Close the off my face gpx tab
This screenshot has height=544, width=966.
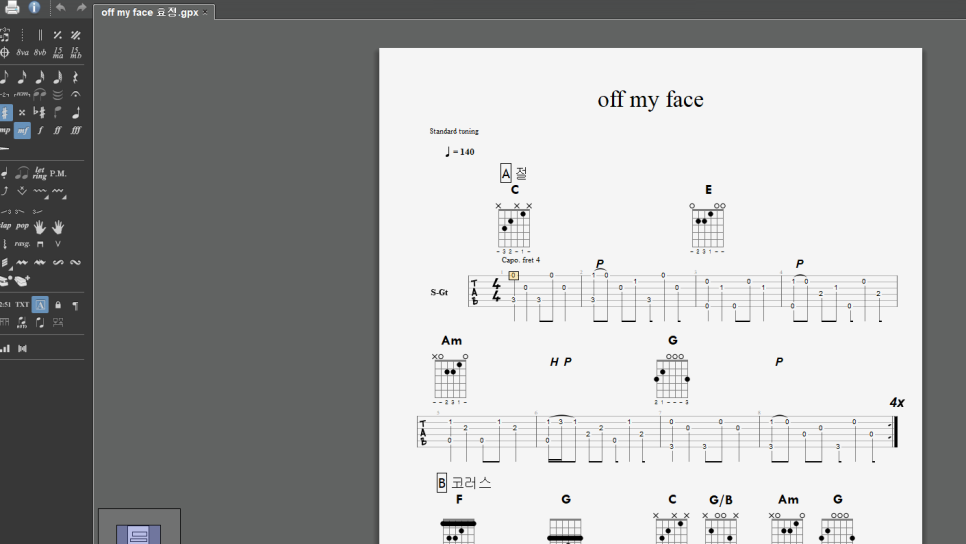pos(205,12)
